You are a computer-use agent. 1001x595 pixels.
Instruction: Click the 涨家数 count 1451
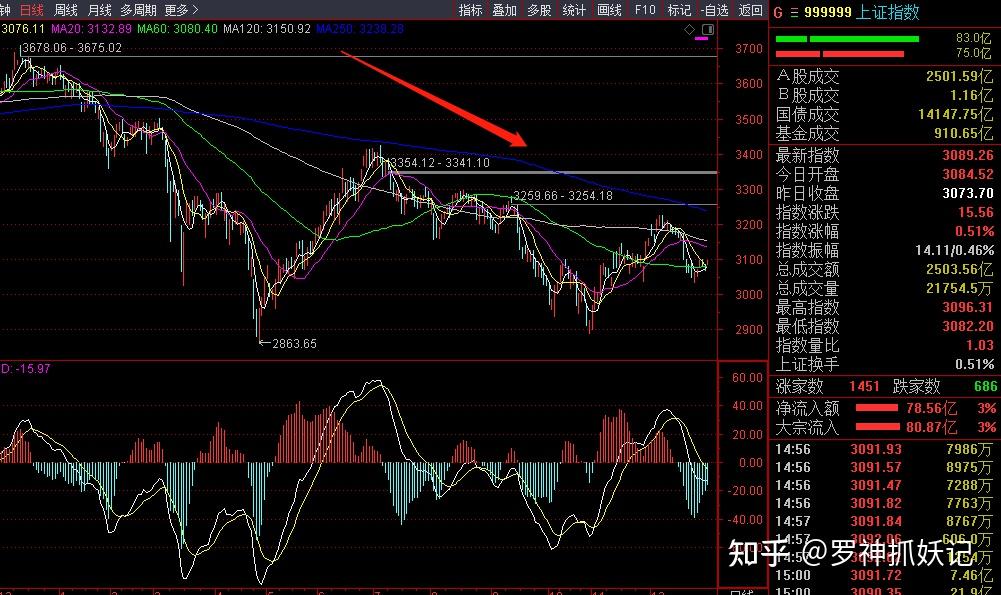[864, 386]
